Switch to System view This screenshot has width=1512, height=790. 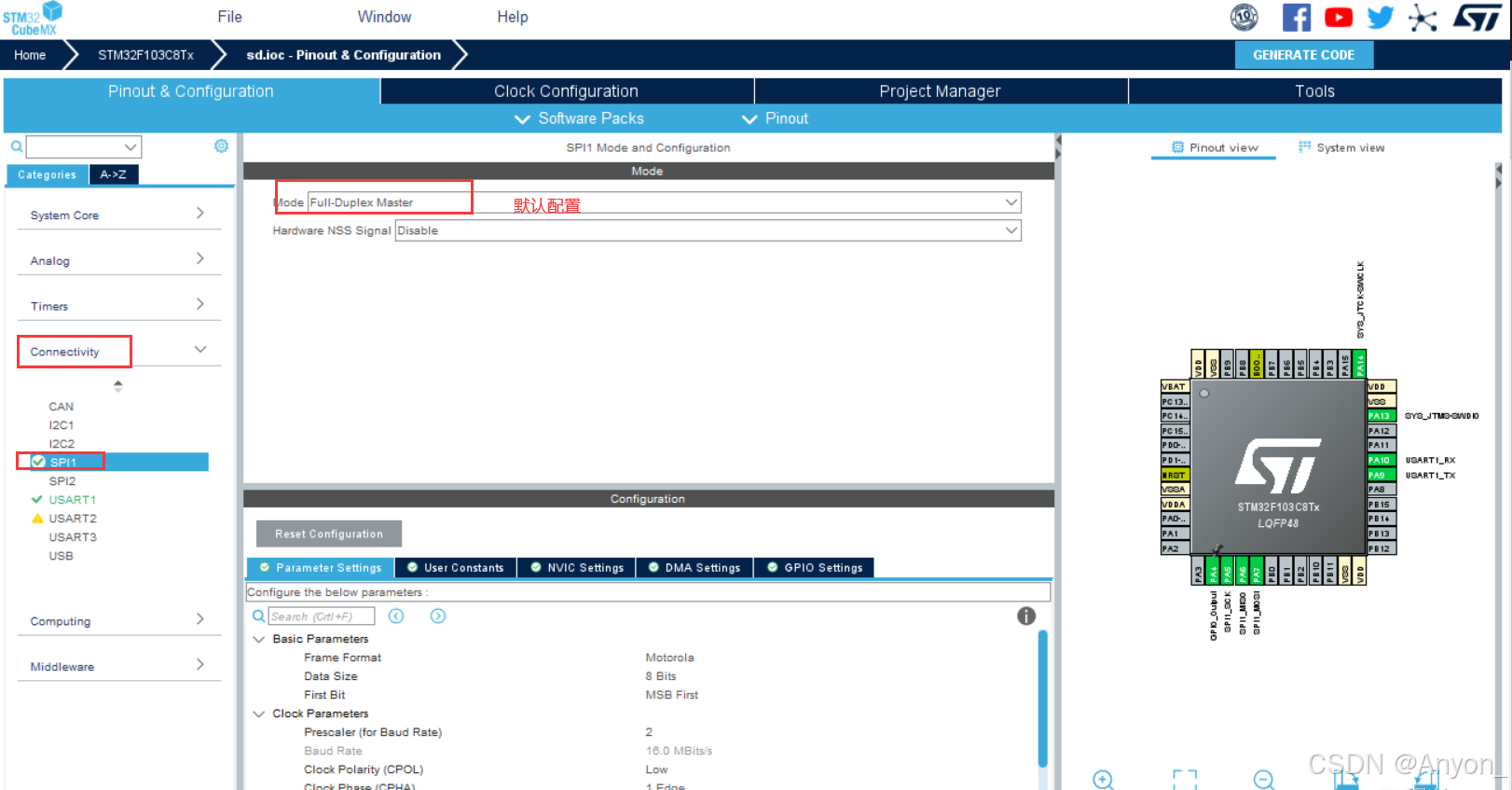pos(1341,147)
